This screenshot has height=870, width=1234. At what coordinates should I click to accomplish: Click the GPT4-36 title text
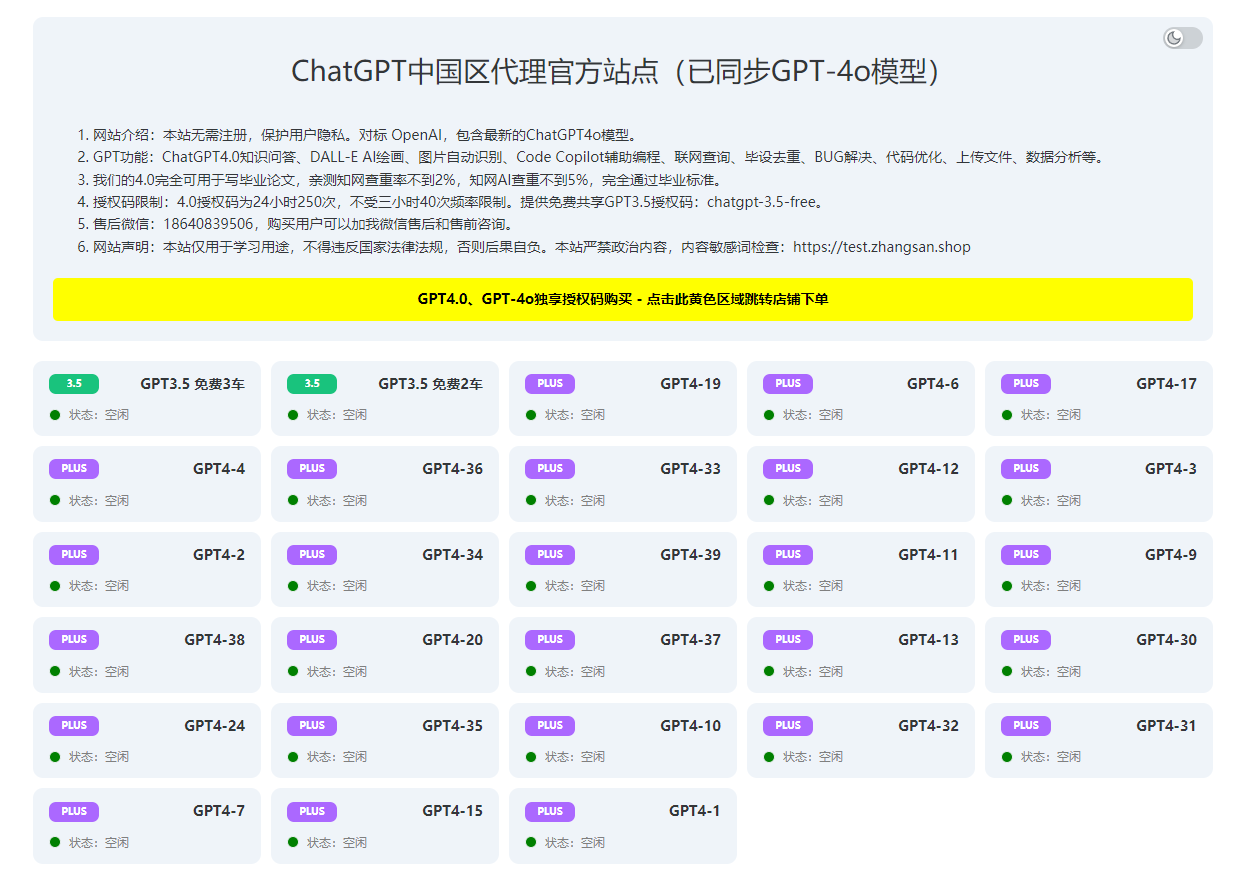(452, 468)
